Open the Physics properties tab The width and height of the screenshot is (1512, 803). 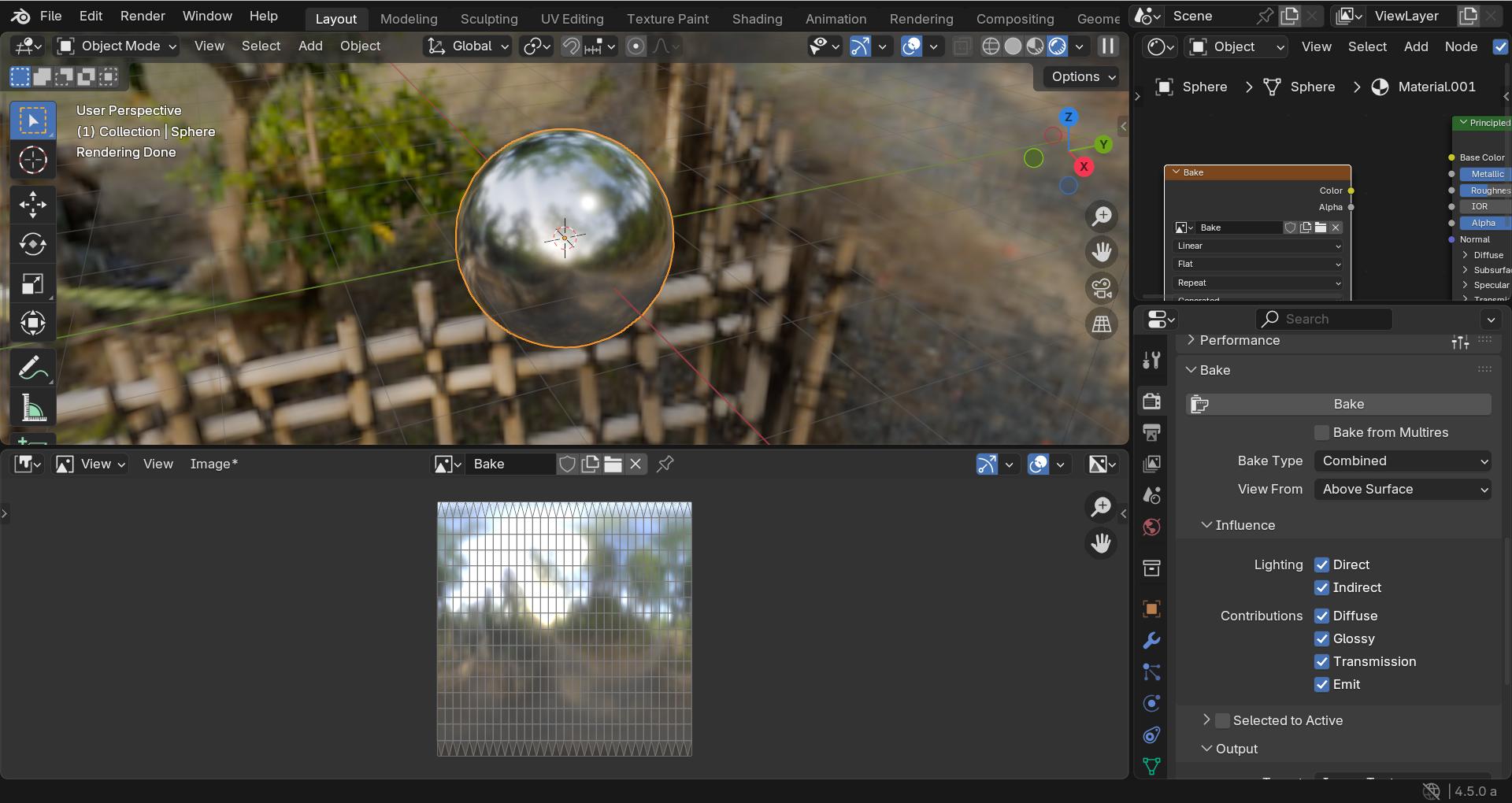point(1151,703)
